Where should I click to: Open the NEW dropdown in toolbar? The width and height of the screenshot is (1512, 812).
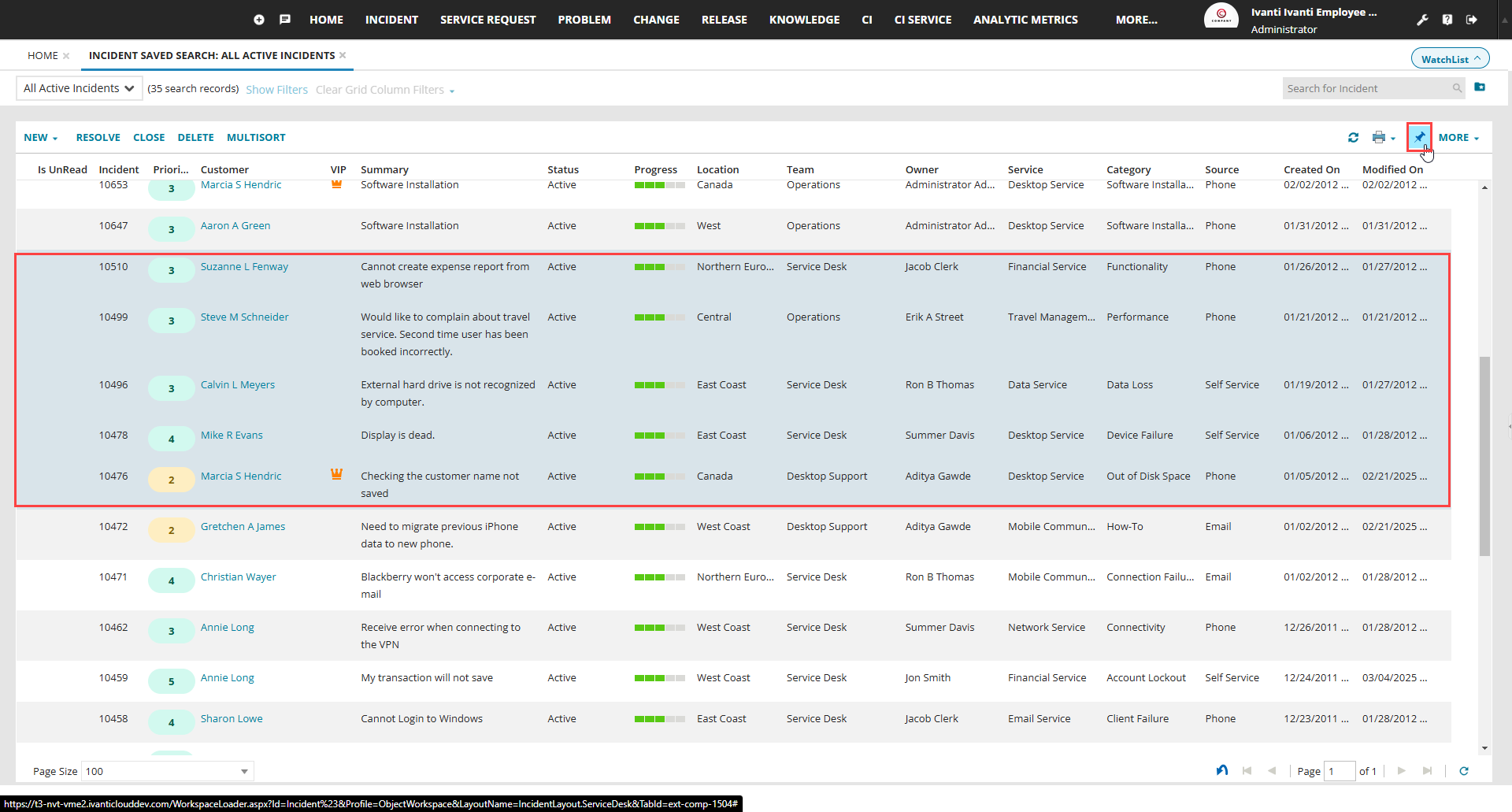tap(41, 138)
